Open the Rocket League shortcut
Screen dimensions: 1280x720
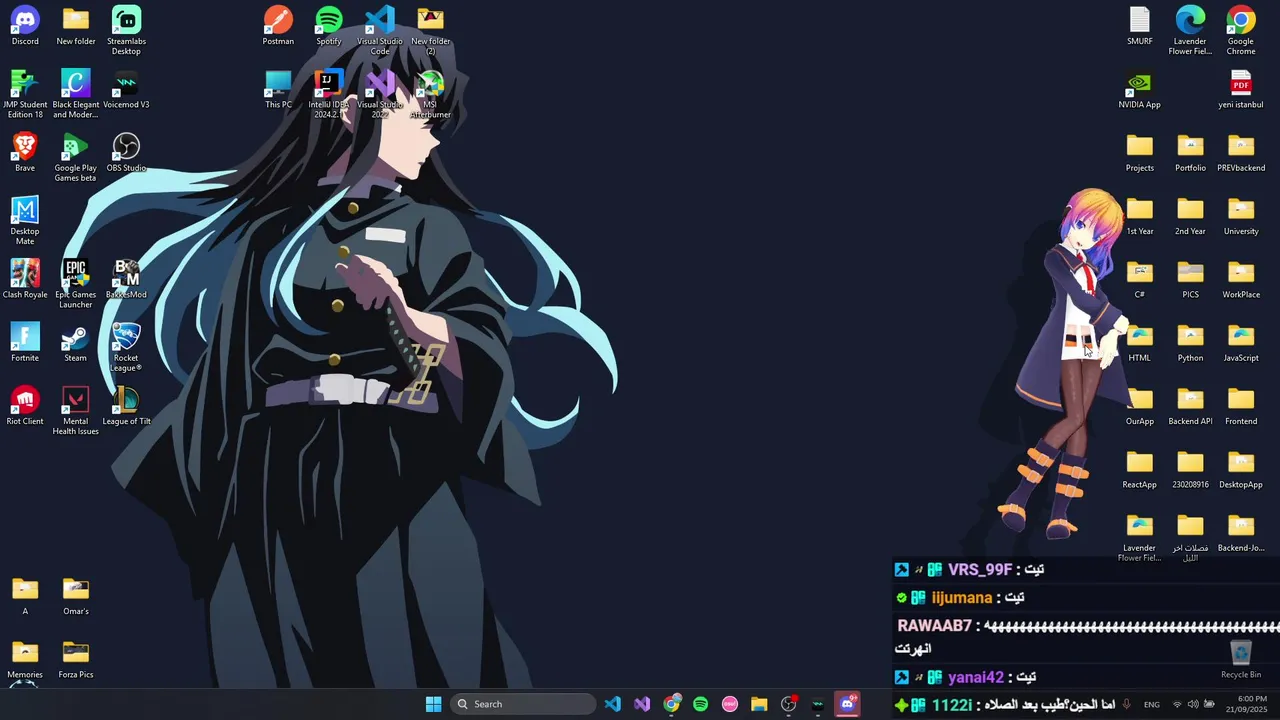coord(126,347)
